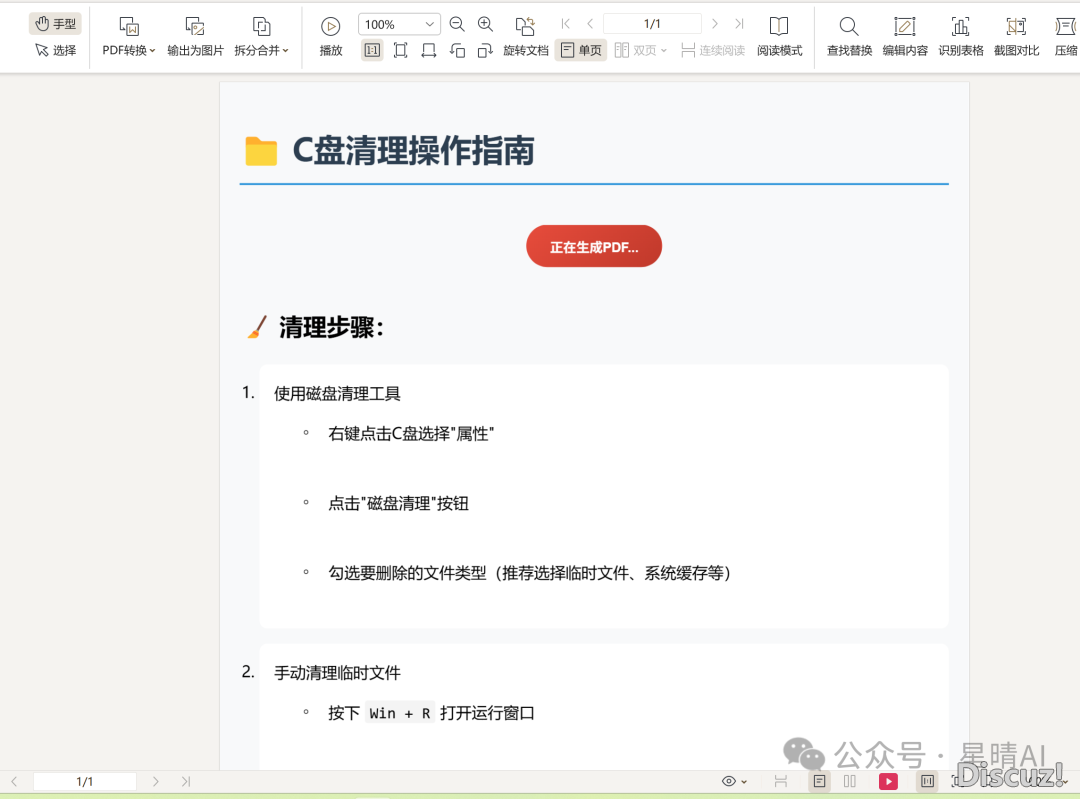Go to previous page in top toolbar
Image resolution: width=1080 pixels, height=799 pixels.
pos(590,23)
